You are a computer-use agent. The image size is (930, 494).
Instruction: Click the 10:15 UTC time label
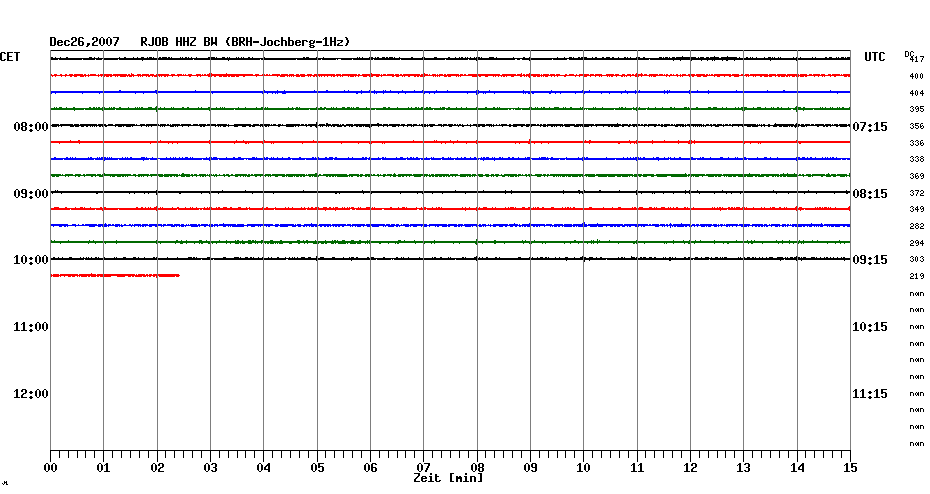coord(870,327)
